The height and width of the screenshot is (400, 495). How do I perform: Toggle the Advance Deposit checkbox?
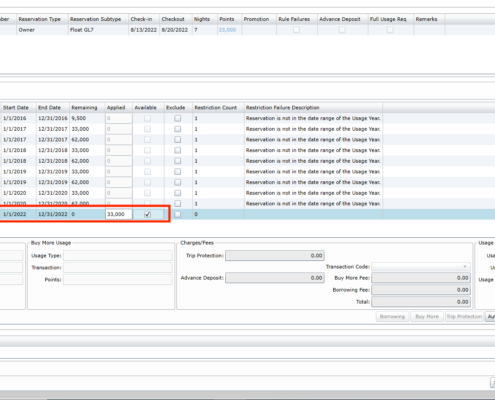tap(342, 30)
